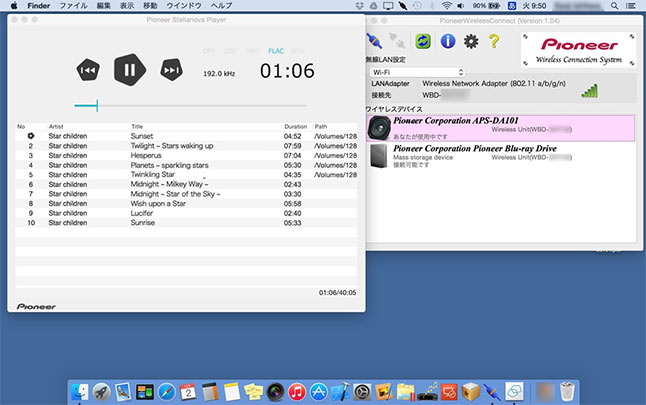Click duration 07:59 in the playlist
This screenshot has height=405, width=646.
coord(293,146)
